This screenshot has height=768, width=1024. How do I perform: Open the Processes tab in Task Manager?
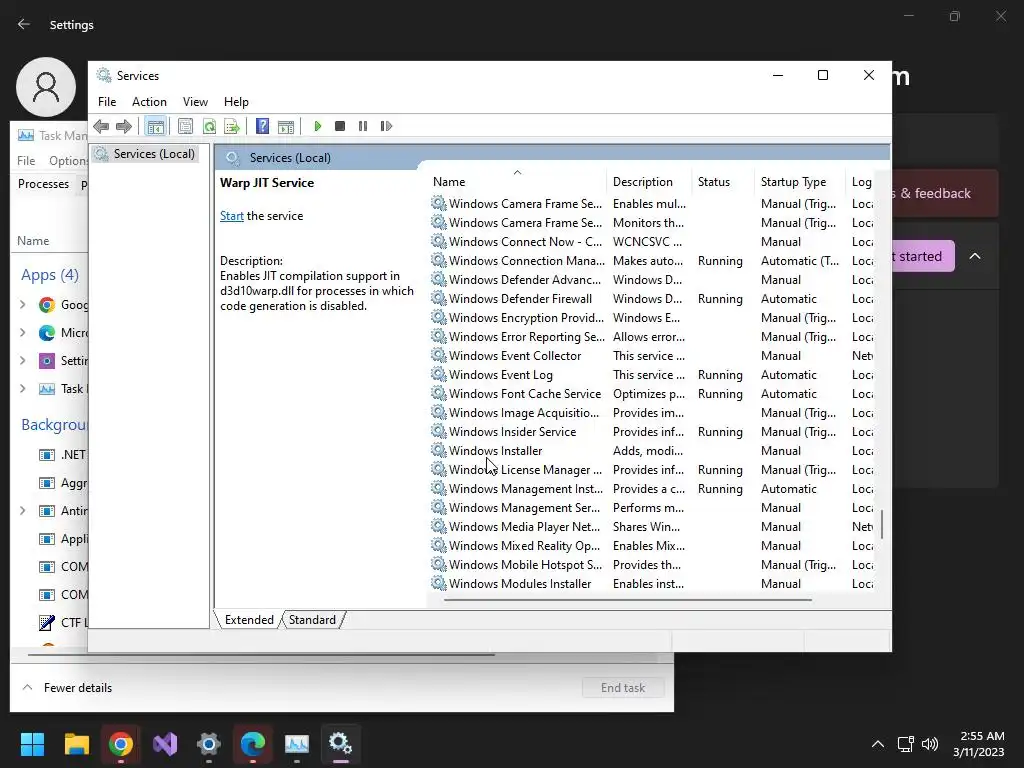coord(43,184)
